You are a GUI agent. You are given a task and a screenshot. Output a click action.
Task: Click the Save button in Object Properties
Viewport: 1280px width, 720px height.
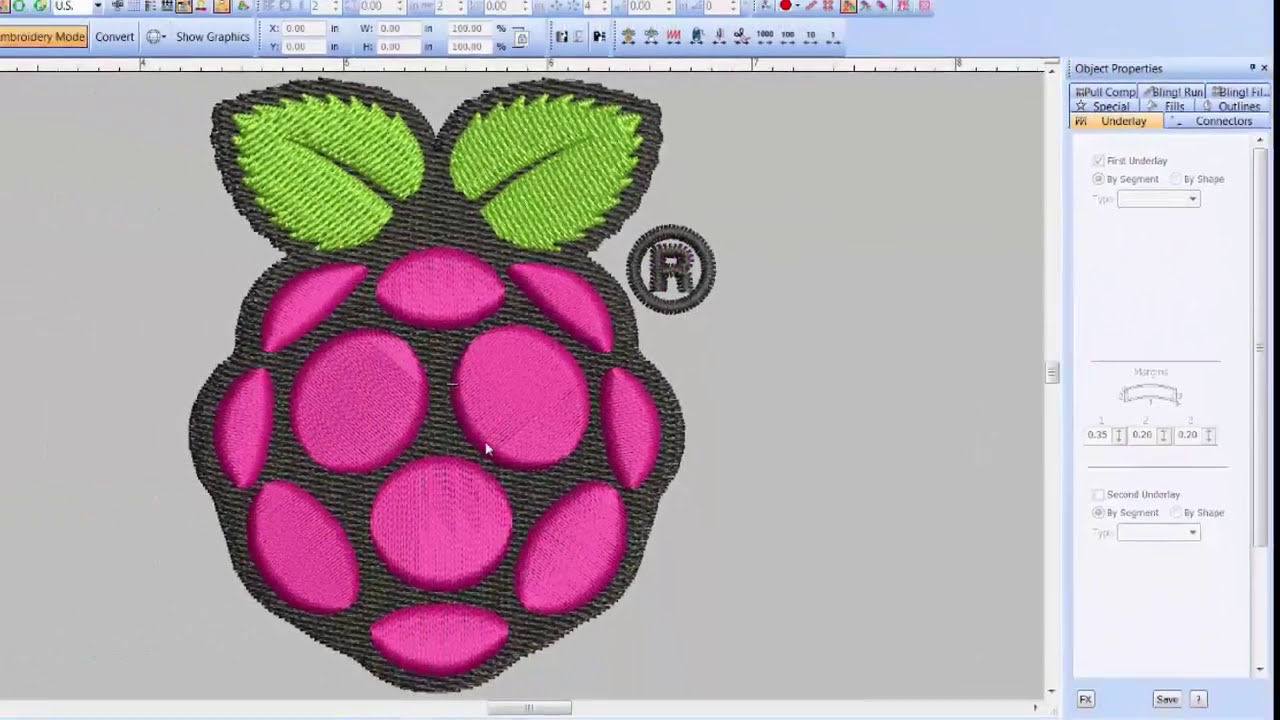(x=1167, y=699)
